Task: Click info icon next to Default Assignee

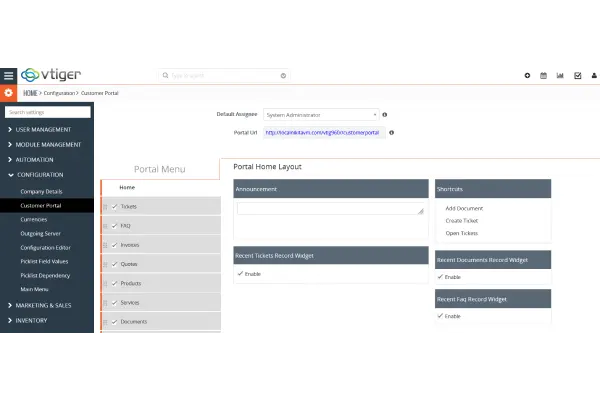Action: tap(385, 115)
